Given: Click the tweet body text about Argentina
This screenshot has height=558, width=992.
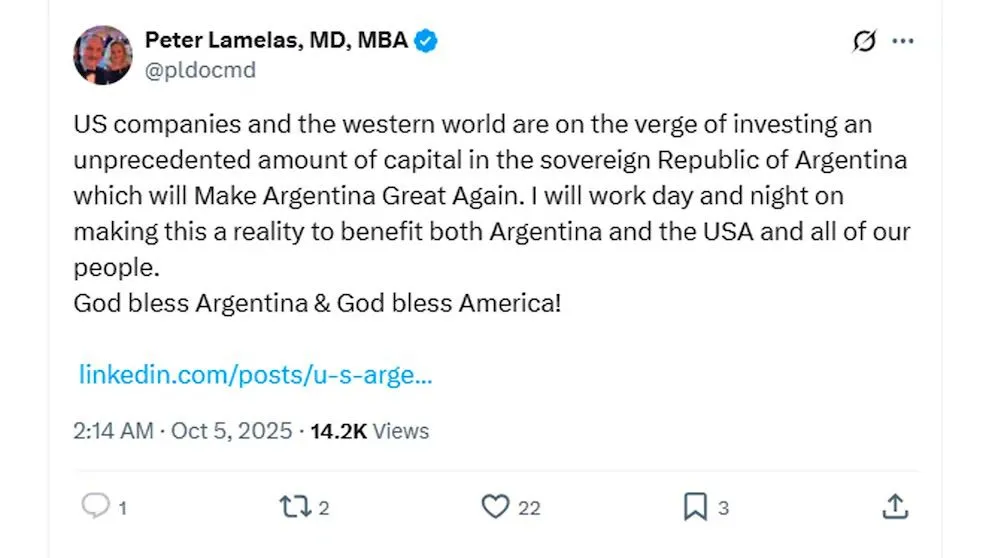Looking at the screenshot, I should click(490, 212).
